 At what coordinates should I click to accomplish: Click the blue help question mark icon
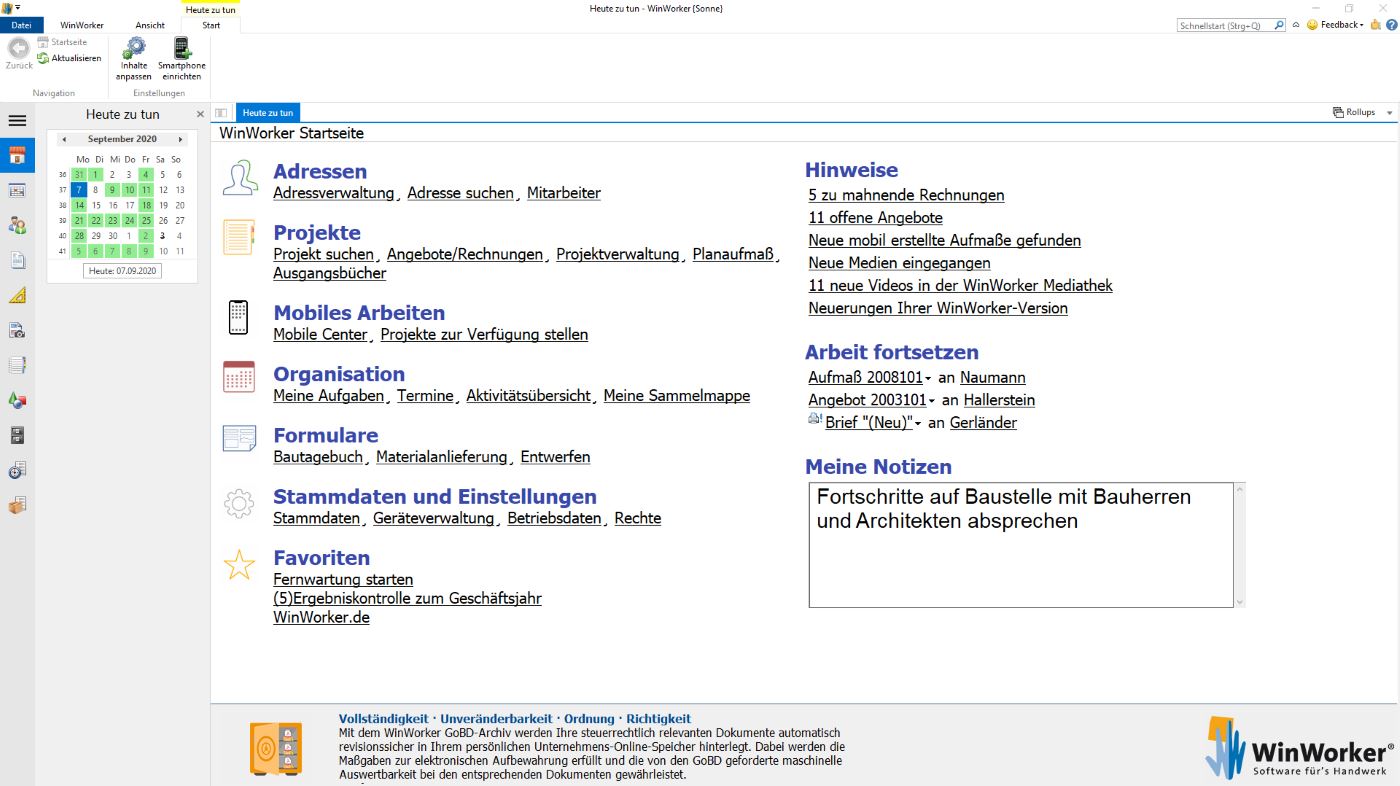point(1390,25)
